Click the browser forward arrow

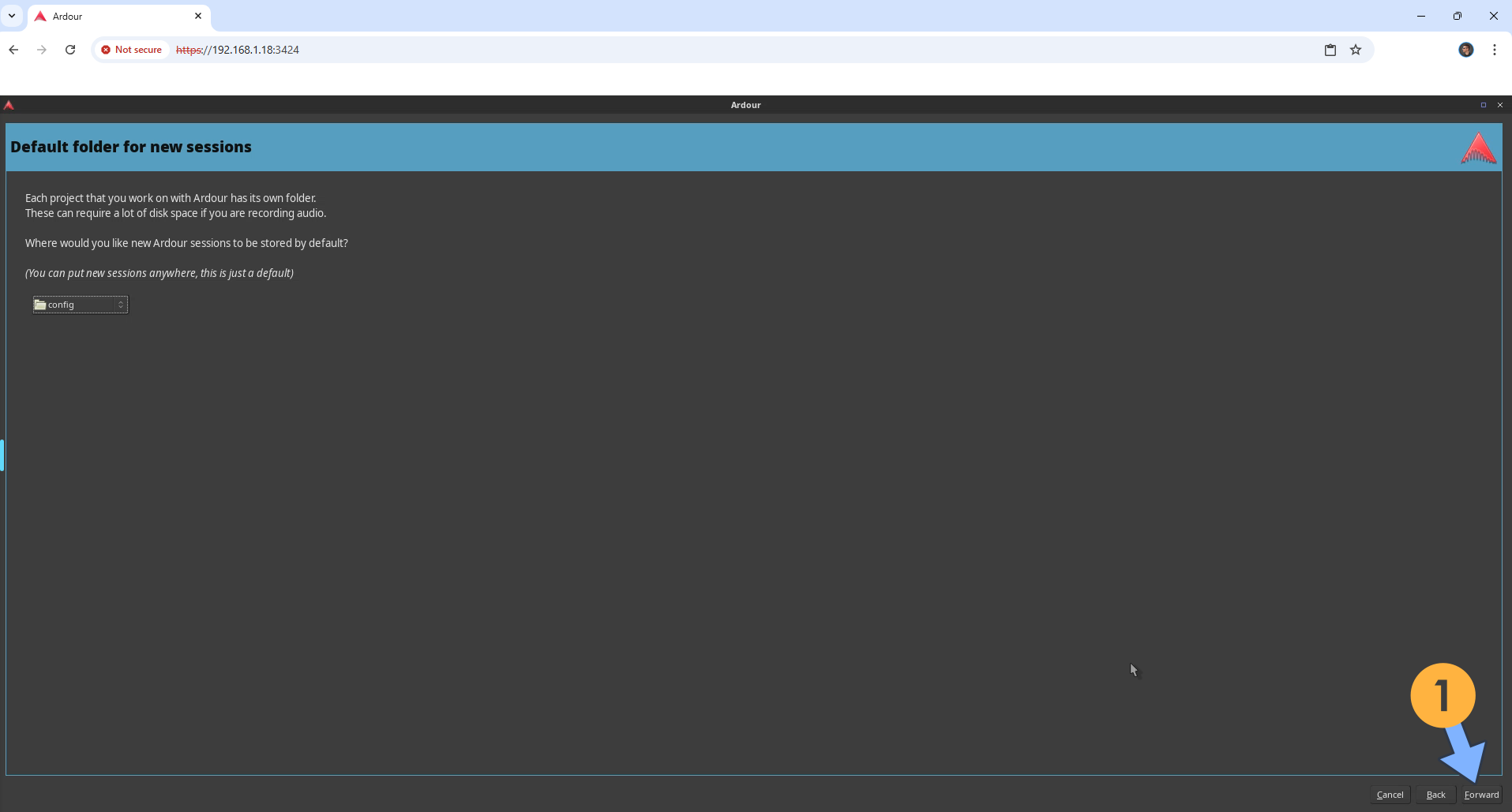coord(42,50)
